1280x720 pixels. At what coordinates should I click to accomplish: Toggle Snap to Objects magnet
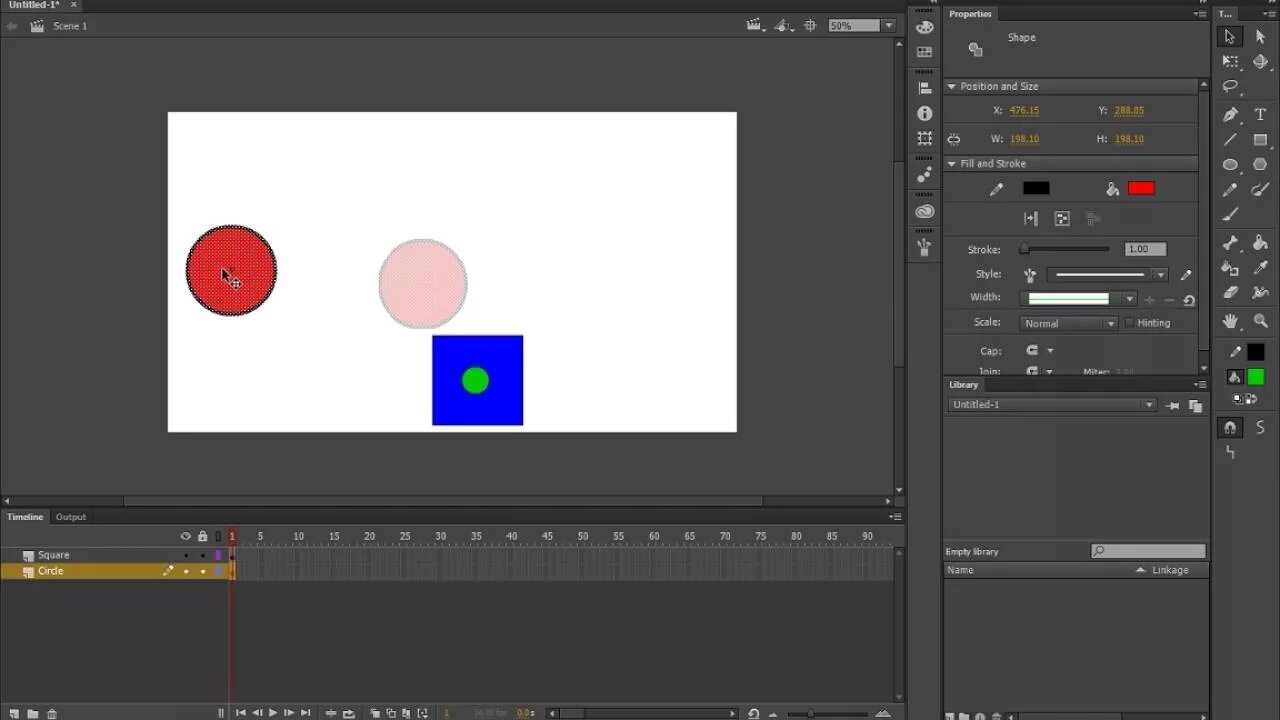(x=1230, y=427)
